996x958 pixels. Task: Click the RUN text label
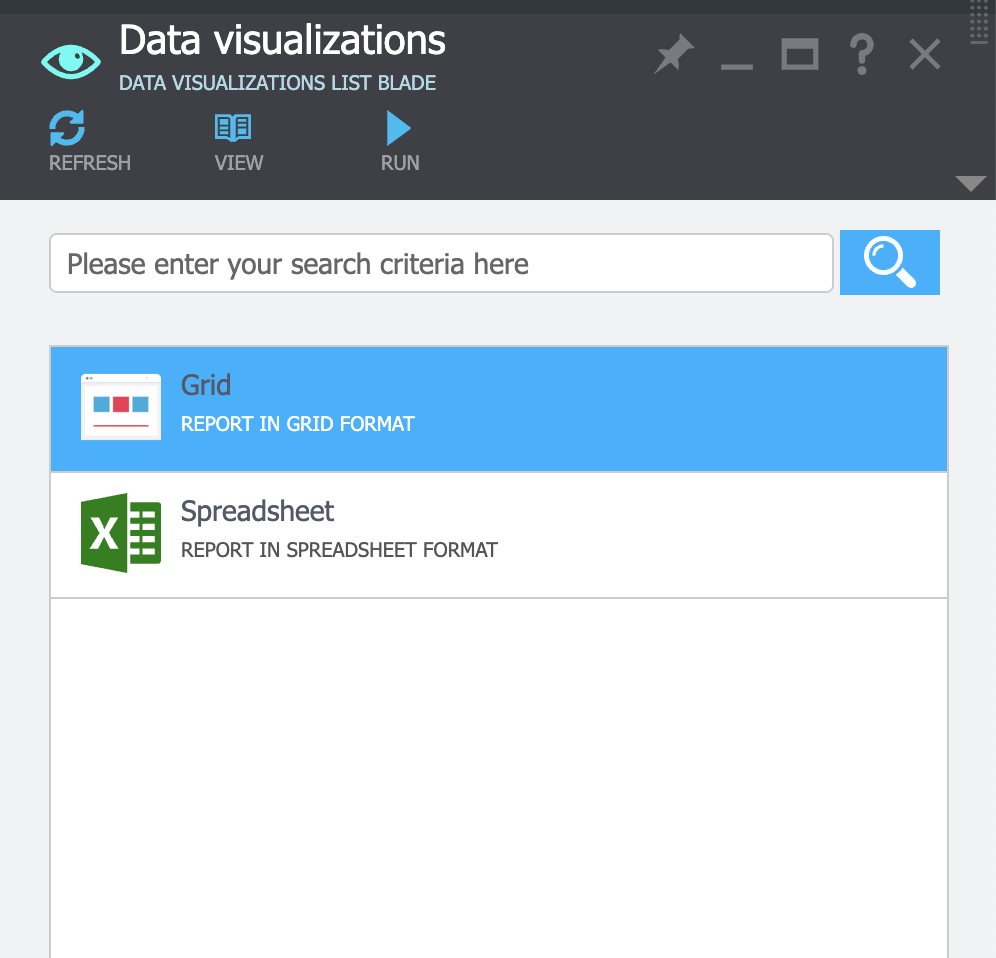pos(400,163)
